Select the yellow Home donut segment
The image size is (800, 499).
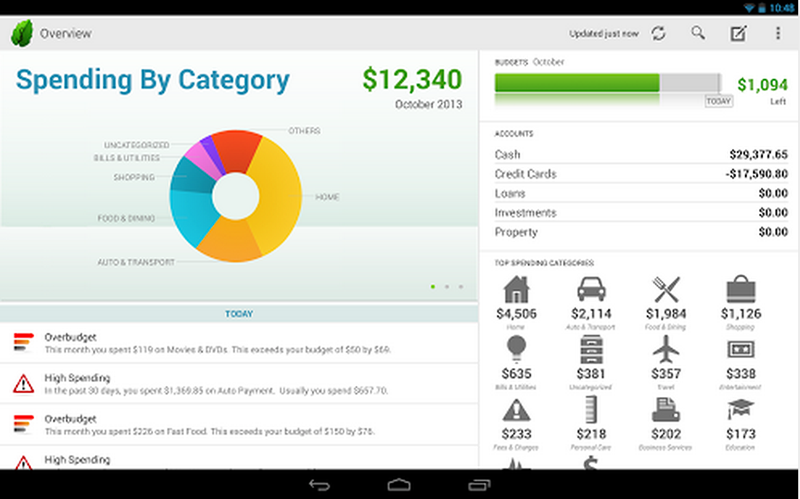coord(280,196)
